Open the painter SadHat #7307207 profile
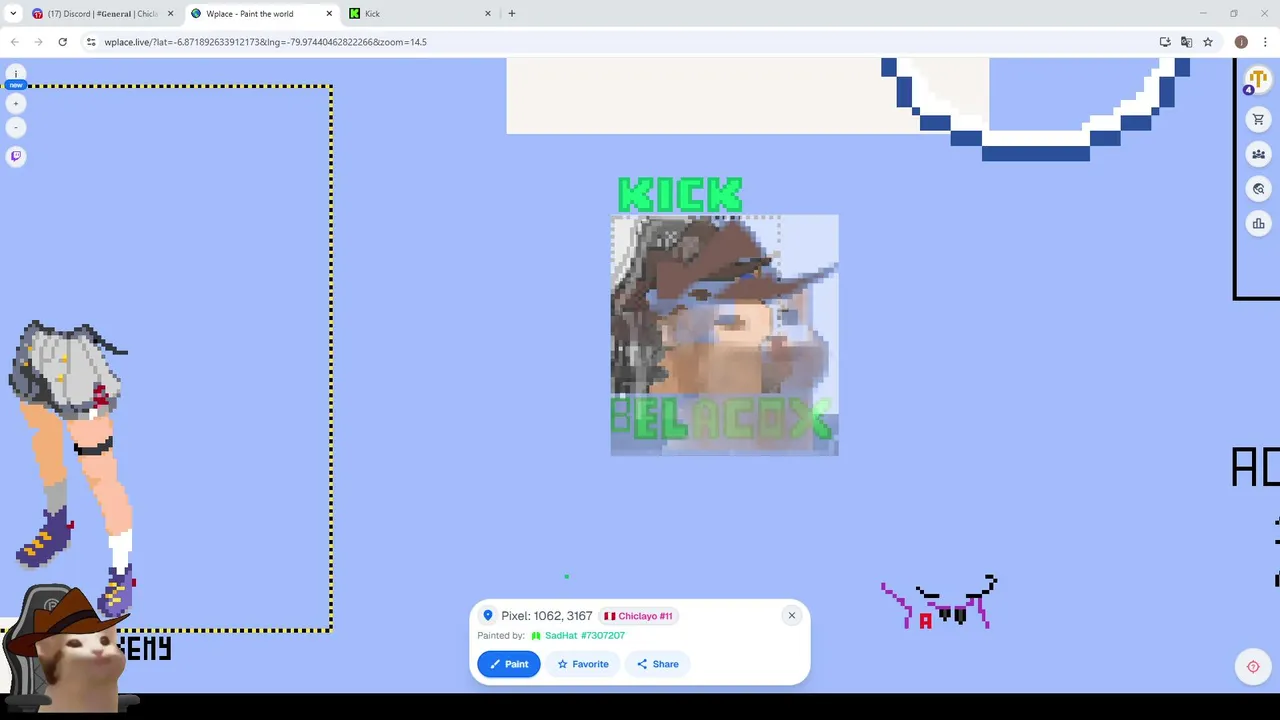The height and width of the screenshot is (720, 1280). pyautogui.click(x=578, y=636)
